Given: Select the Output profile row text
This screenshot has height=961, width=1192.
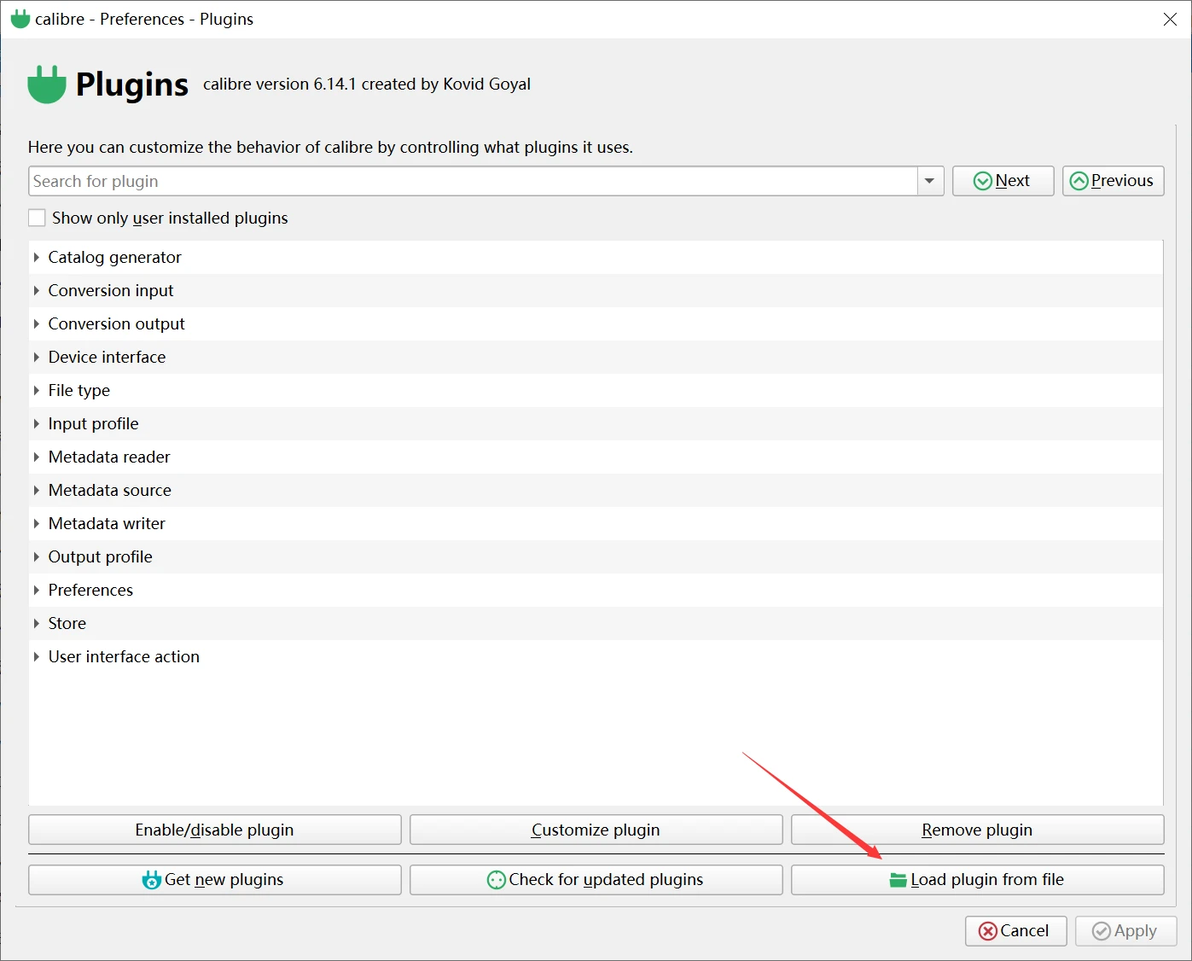Looking at the screenshot, I should 100,557.
